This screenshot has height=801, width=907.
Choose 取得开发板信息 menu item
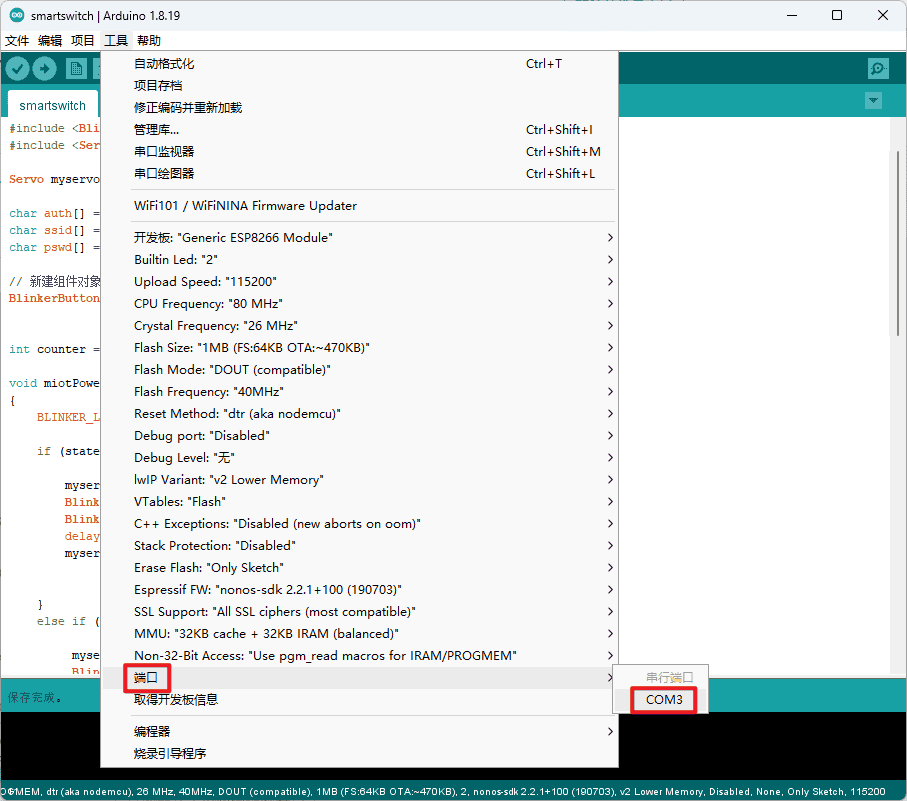[359, 699]
